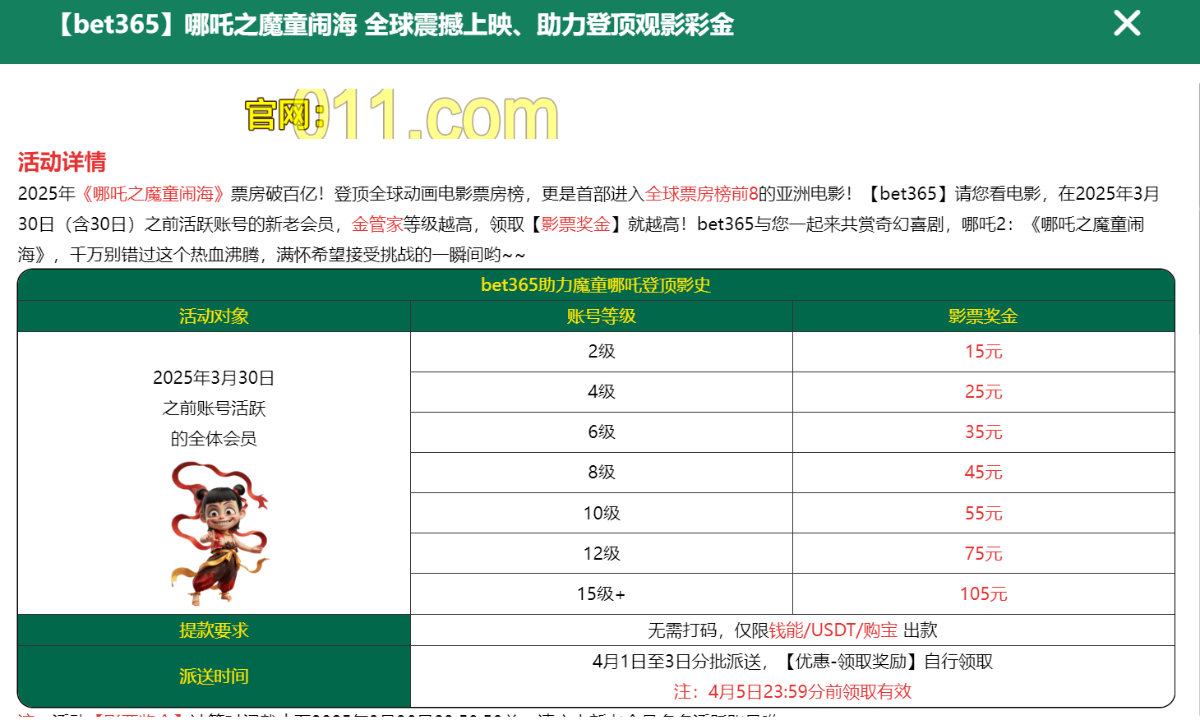
Task: Click the red note 注：4月5日23:59分前领取有效
Action: click(793, 691)
